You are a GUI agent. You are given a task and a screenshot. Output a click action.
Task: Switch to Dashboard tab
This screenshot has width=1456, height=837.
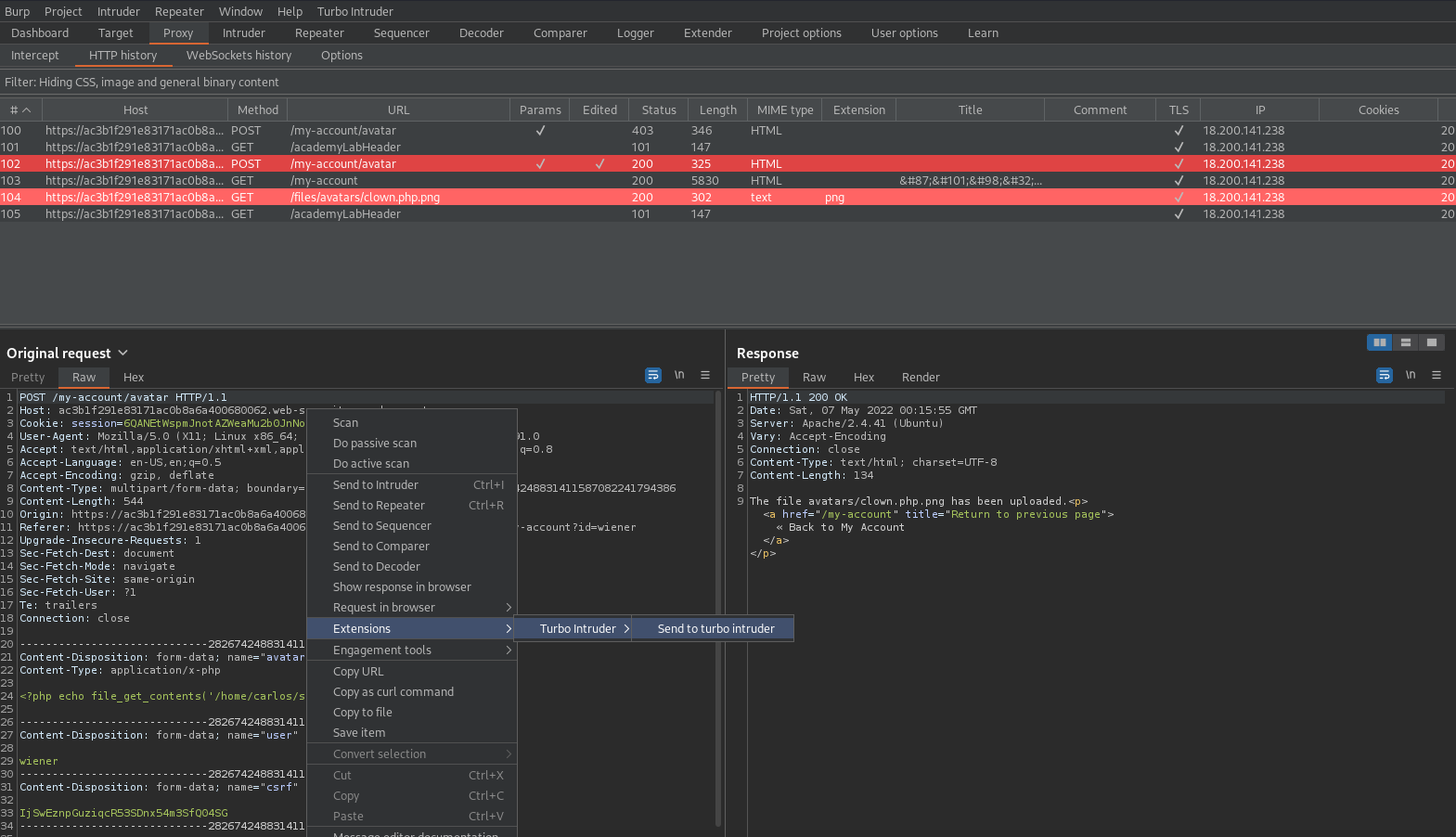pos(40,33)
